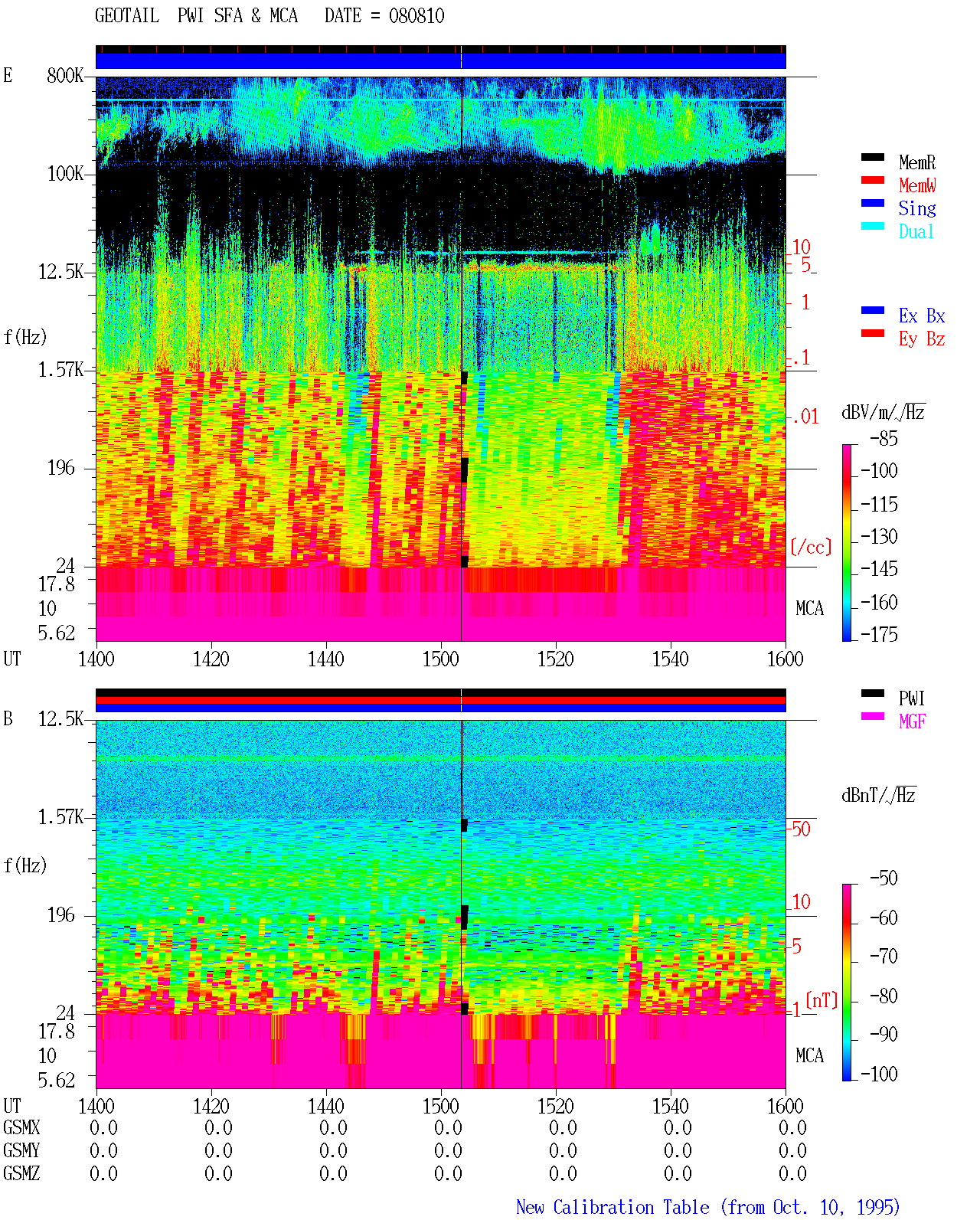Click the "Ex Bx" legend label
980x1220 pixels.
click(922, 316)
